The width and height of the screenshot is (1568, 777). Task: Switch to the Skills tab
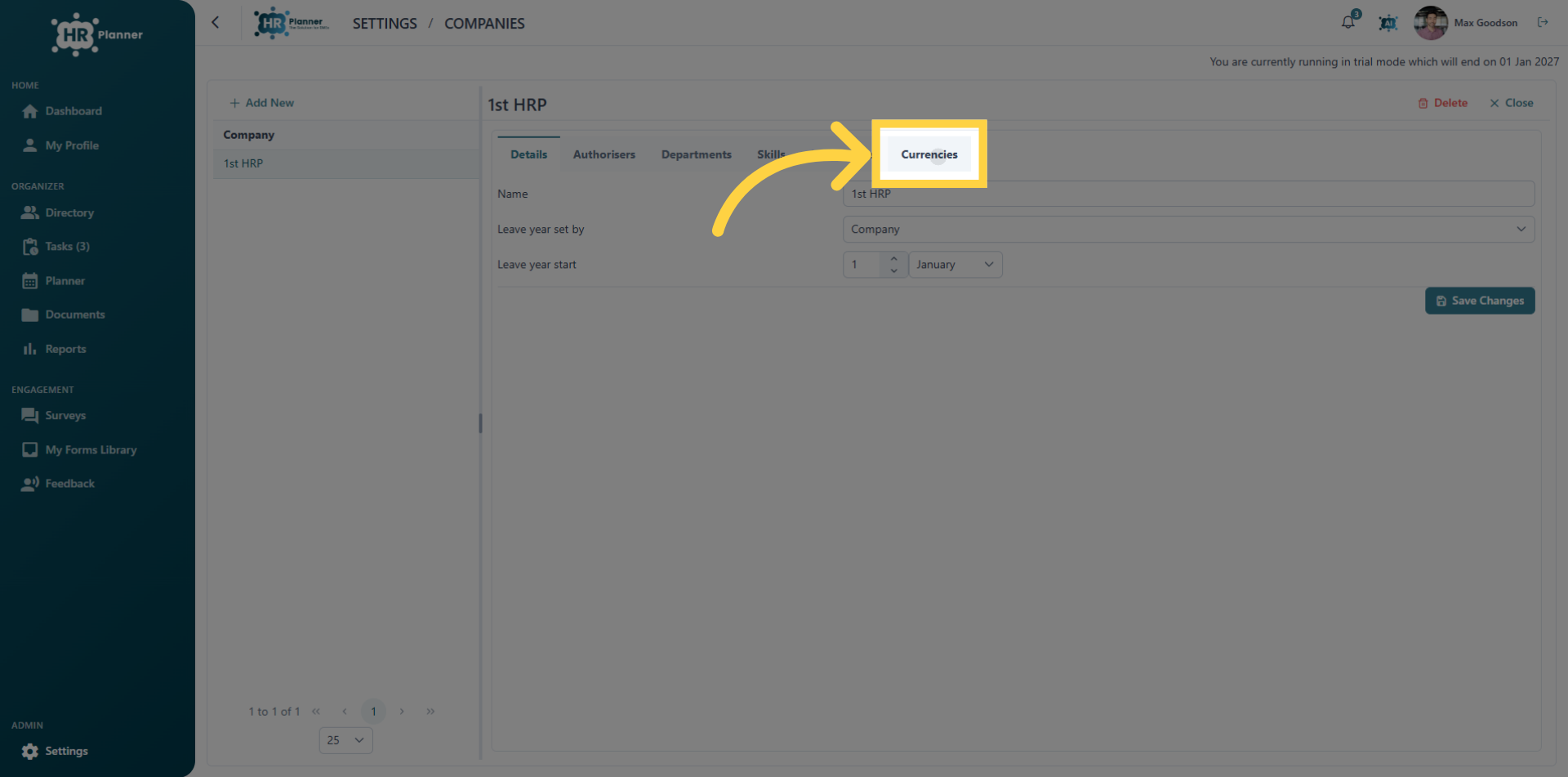(771, 154)
